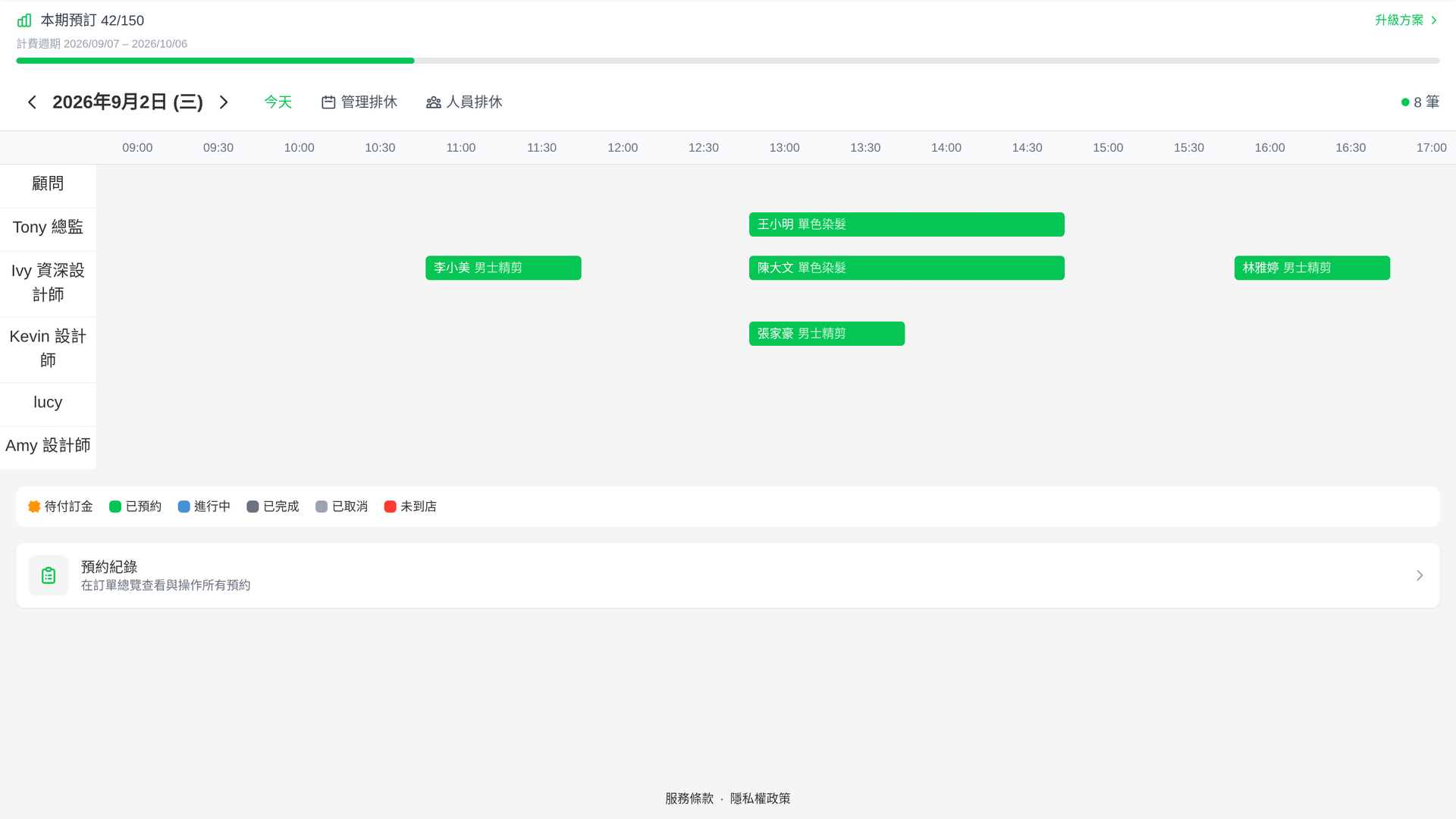
Task: Select the lucy staff row label
Action: click(48, 403)
